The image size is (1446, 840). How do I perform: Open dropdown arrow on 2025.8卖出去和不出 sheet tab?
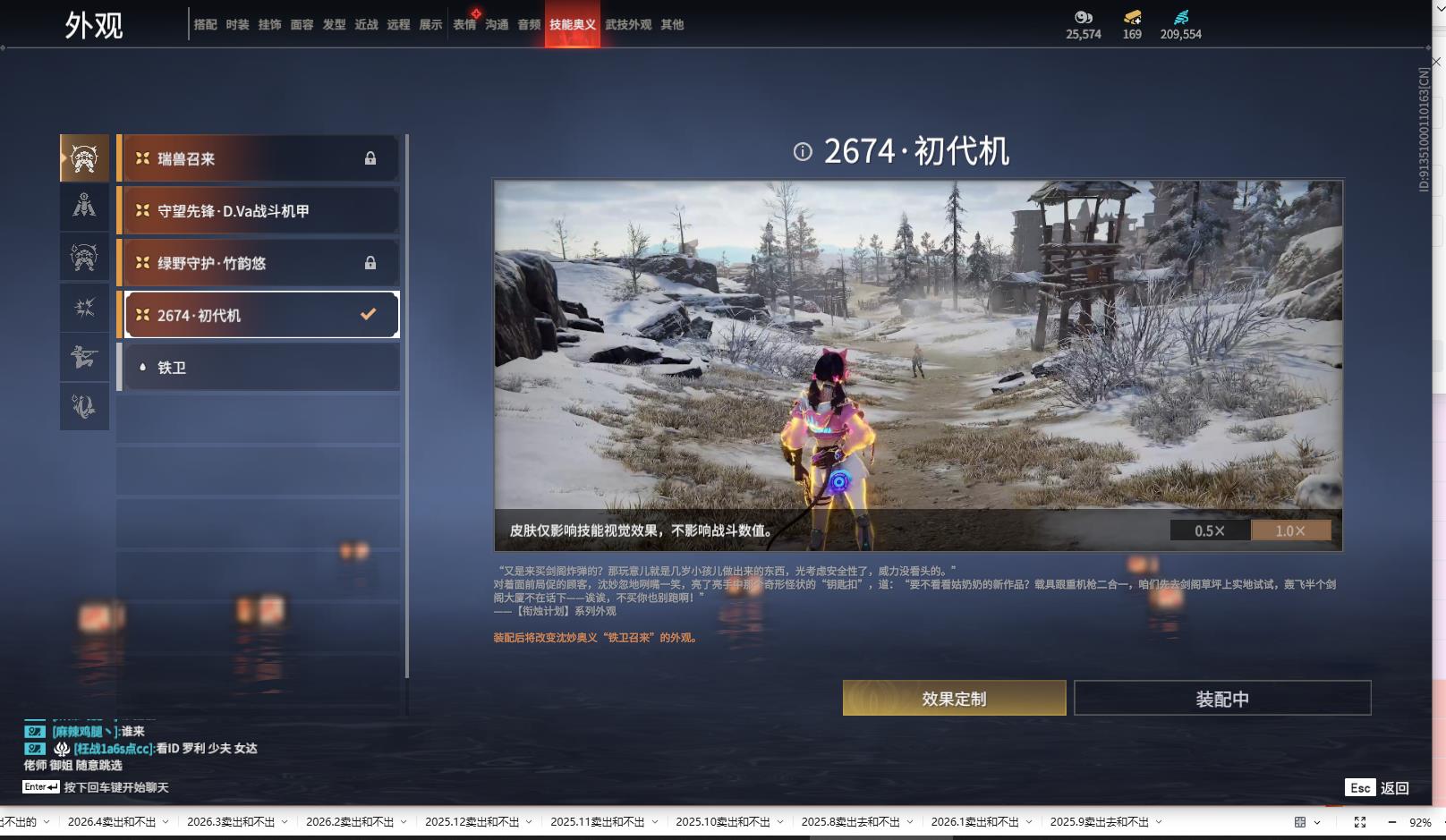tap(910, 822)
